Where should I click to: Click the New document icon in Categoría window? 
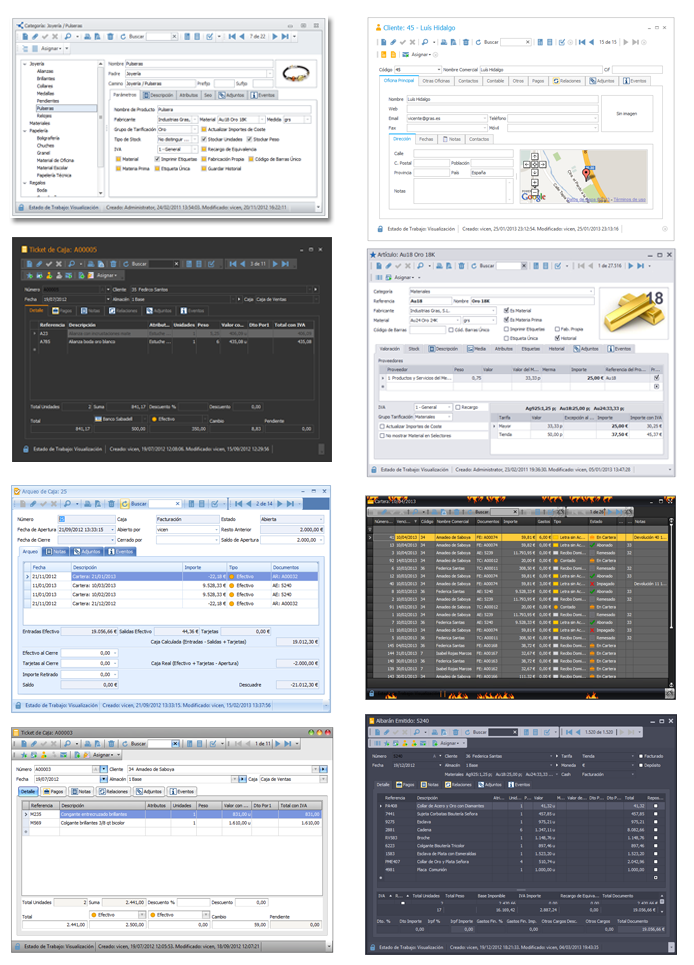pos(25,37)
